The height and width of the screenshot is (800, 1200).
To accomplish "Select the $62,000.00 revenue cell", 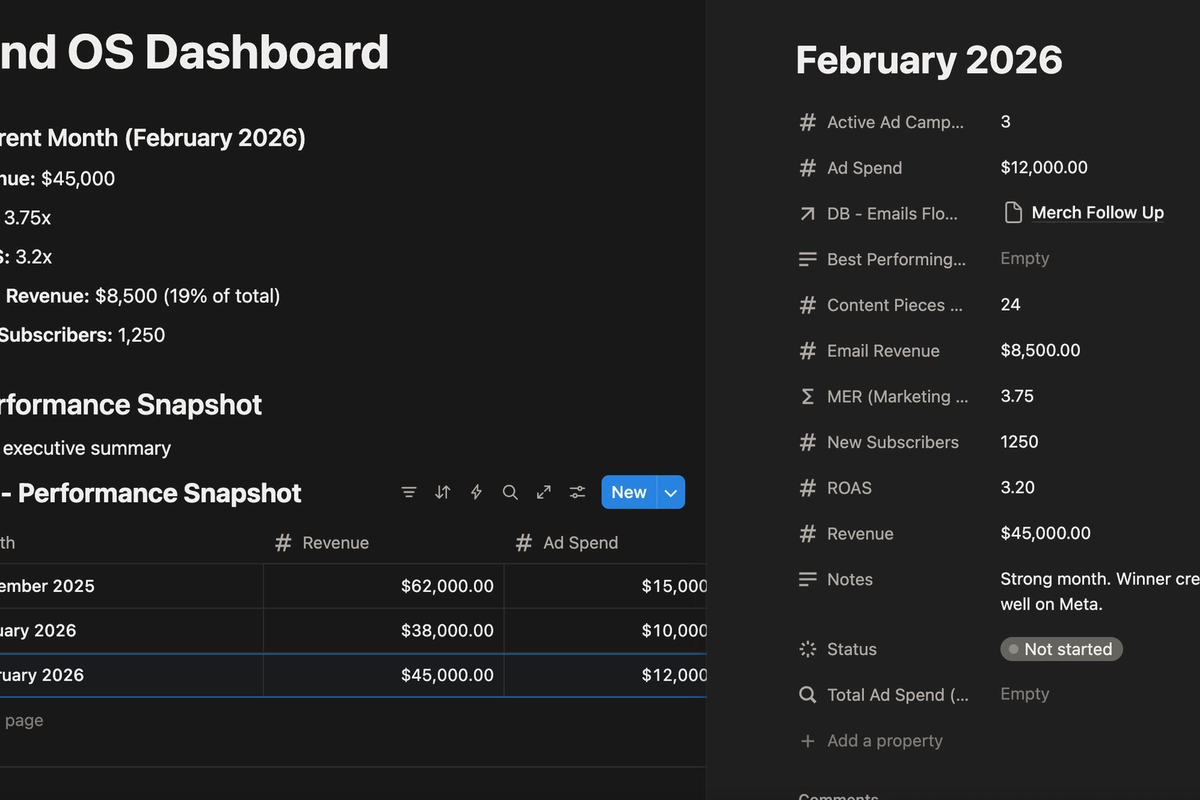I will pyautogui.click(x=384, y=586).
